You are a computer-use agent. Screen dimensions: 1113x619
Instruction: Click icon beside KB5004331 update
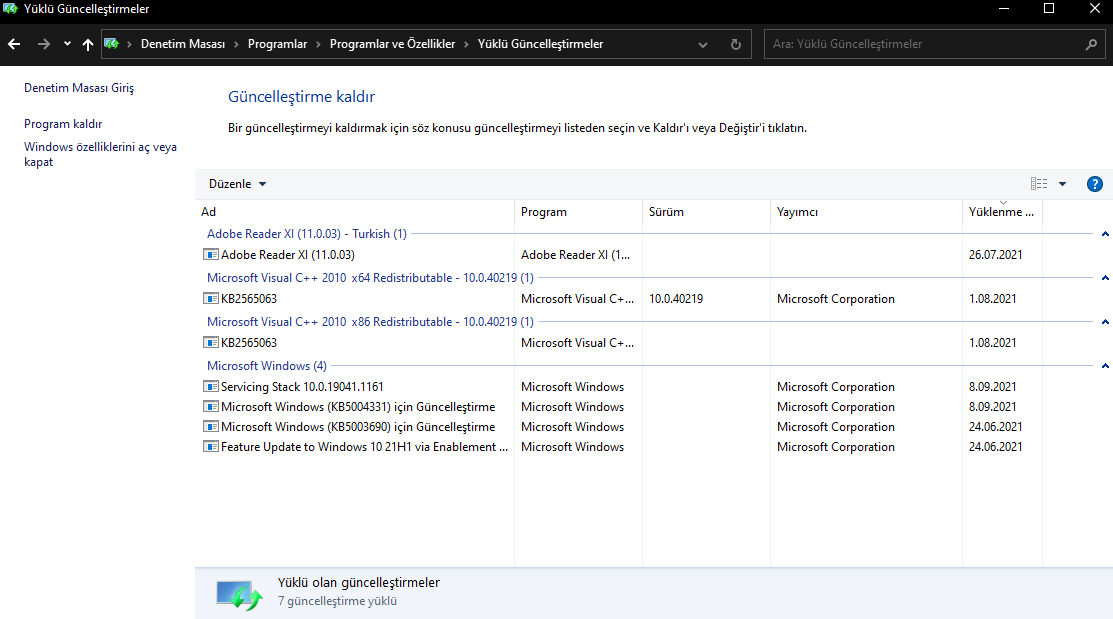[x=211, y=407]
